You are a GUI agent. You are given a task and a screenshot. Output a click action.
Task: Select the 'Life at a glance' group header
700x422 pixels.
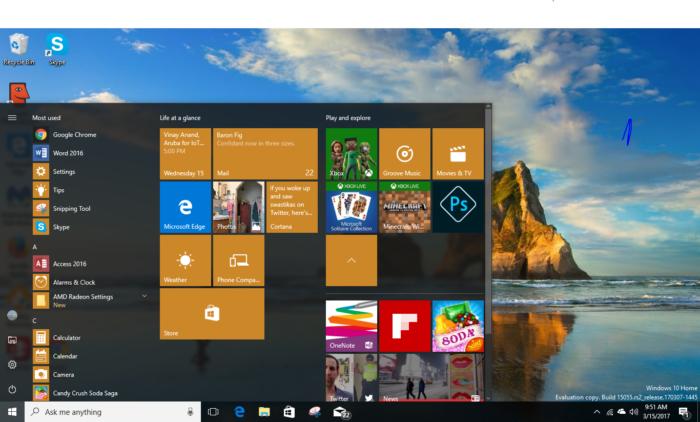click(x=180, y=118)
